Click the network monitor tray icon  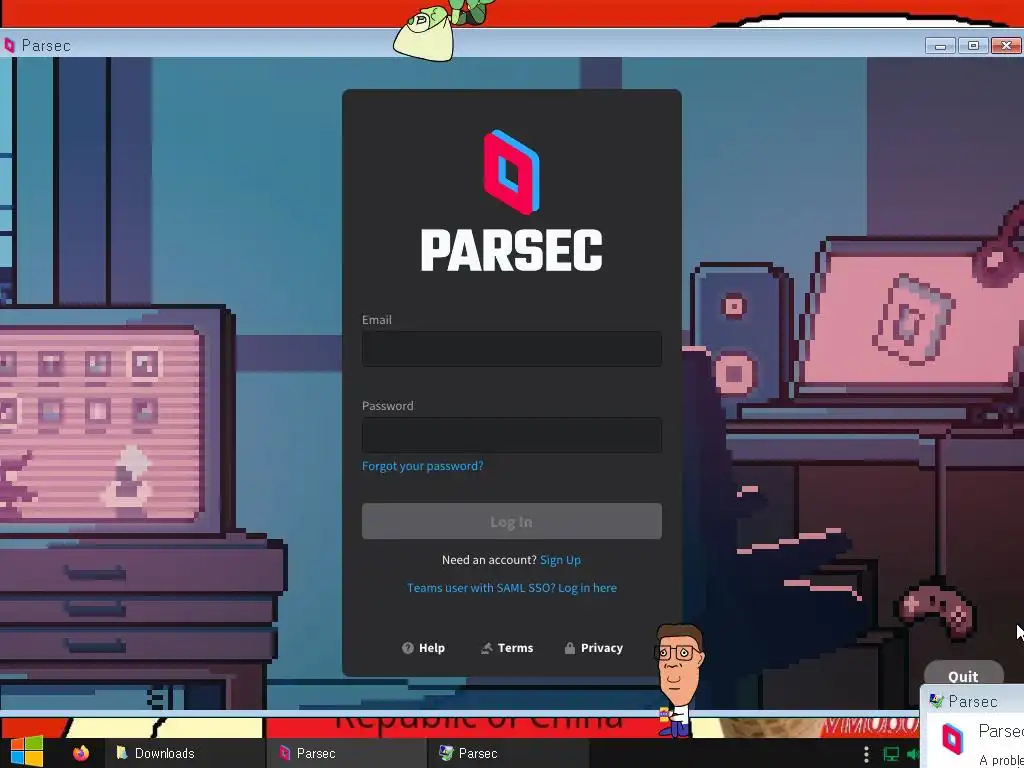tap(891, 754)
